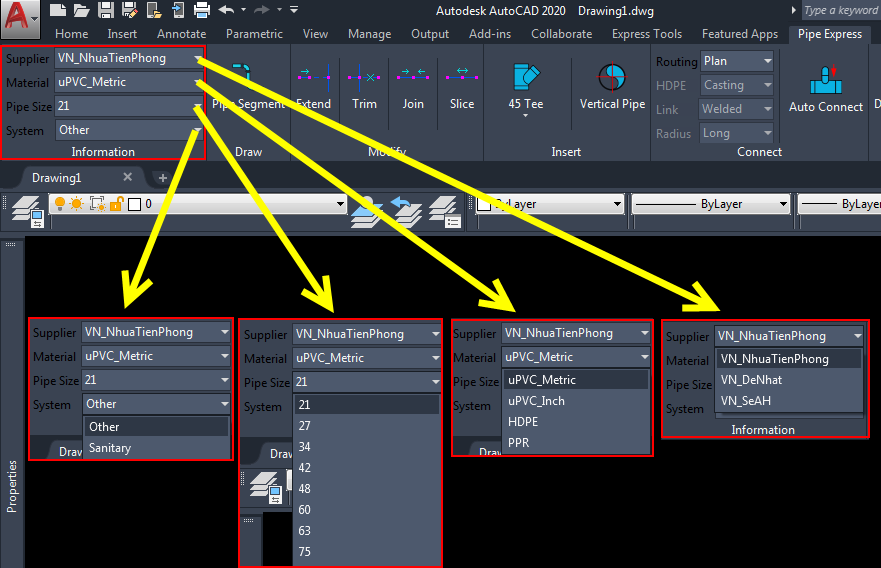The height and width of the screenshot is (568, 881).
Task: Open the HDPE Casting dropdown
Action: (x=737, y=85)
